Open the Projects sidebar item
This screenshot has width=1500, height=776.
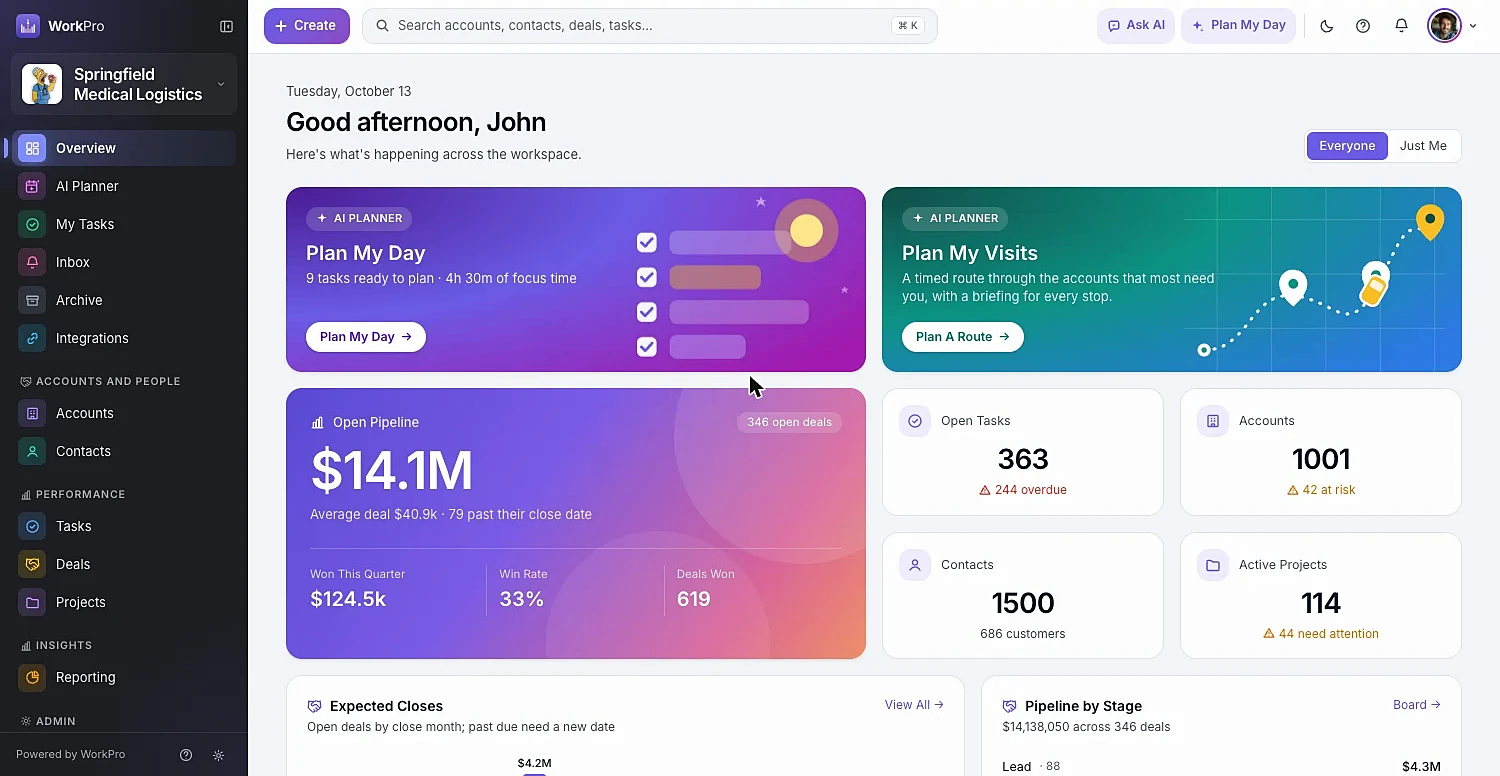pos(124,602)
